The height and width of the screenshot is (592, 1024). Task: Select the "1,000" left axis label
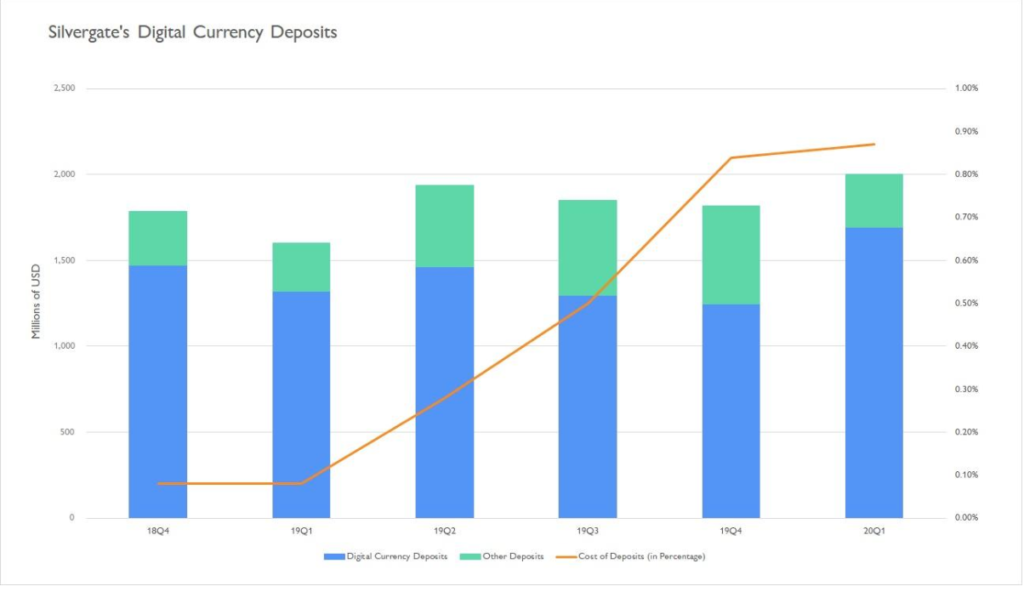point(64,346)
